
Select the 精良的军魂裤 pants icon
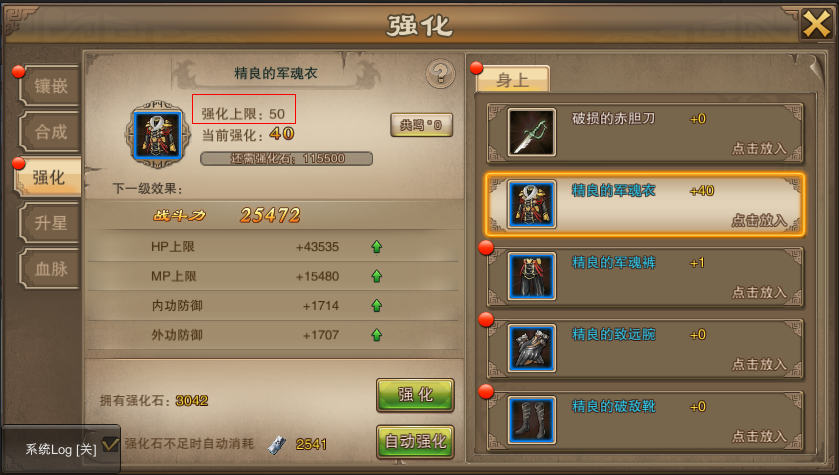coord(531,276)
